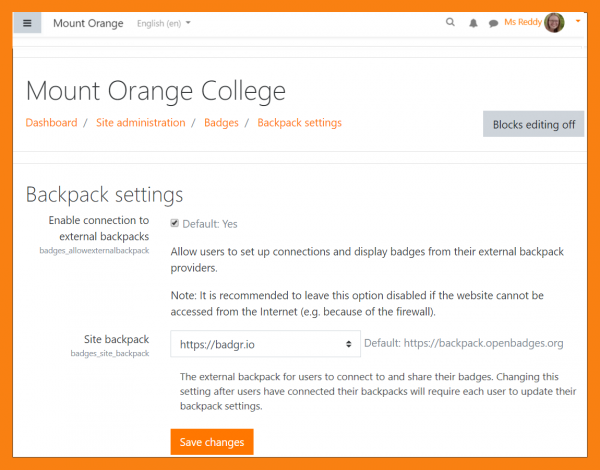600x470 pixels.
Task: Click the Blocks editing off button
Action: [x=533, y=124]
